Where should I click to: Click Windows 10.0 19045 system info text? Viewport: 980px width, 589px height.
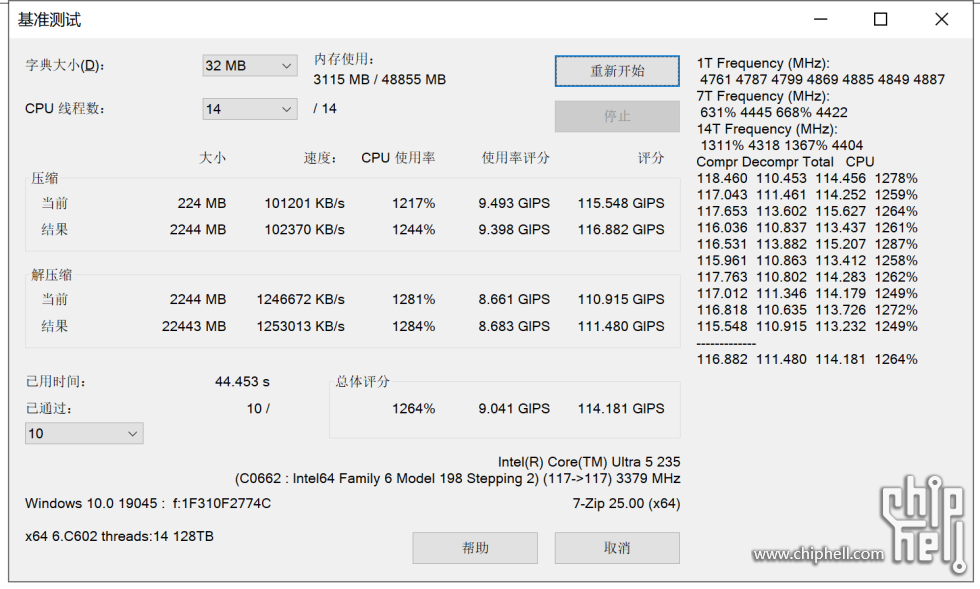[148, 503]
